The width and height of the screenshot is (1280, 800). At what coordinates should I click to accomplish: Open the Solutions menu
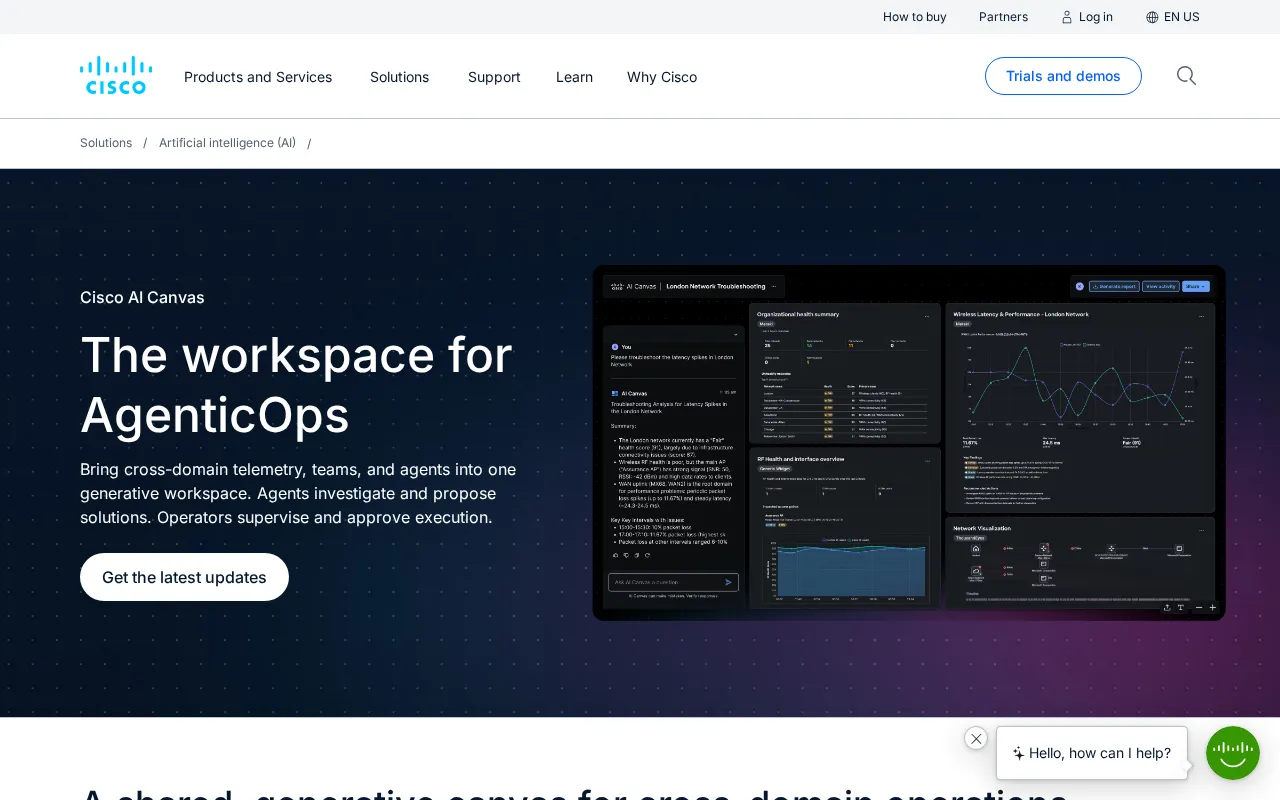tap(399, 77)
